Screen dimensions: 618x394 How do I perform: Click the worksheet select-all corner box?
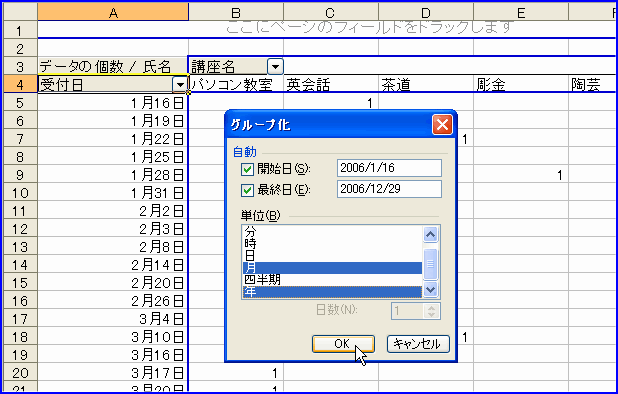[x=20, y=12]
